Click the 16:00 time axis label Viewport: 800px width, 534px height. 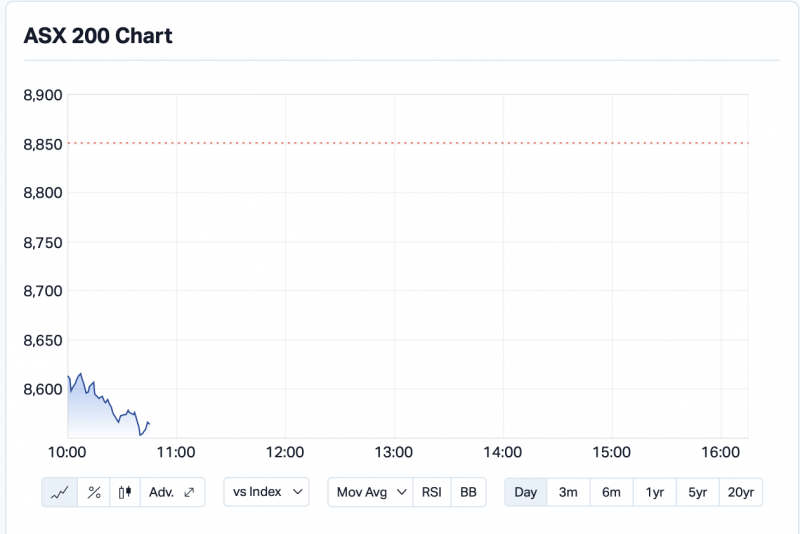pos(721,453)
